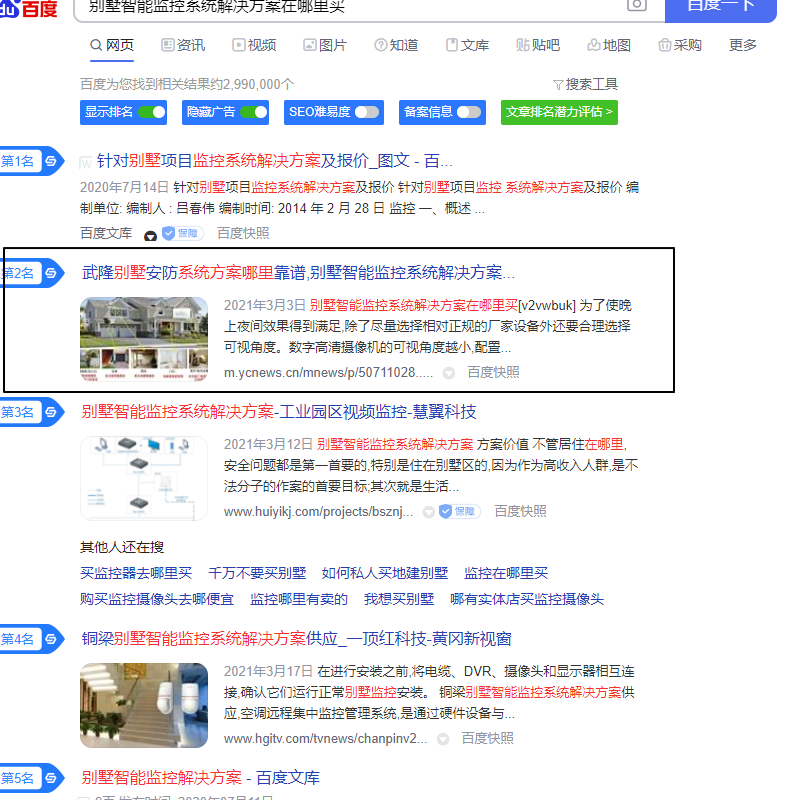The width and height of the screenshot is (800, 800).
Task: Switch to the 文库 tab
Action: pos(467,45)
